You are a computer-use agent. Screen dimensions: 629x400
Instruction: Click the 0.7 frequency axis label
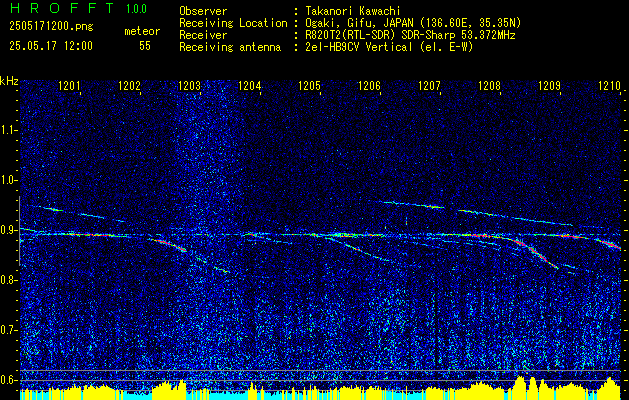(x=8, y=330)
